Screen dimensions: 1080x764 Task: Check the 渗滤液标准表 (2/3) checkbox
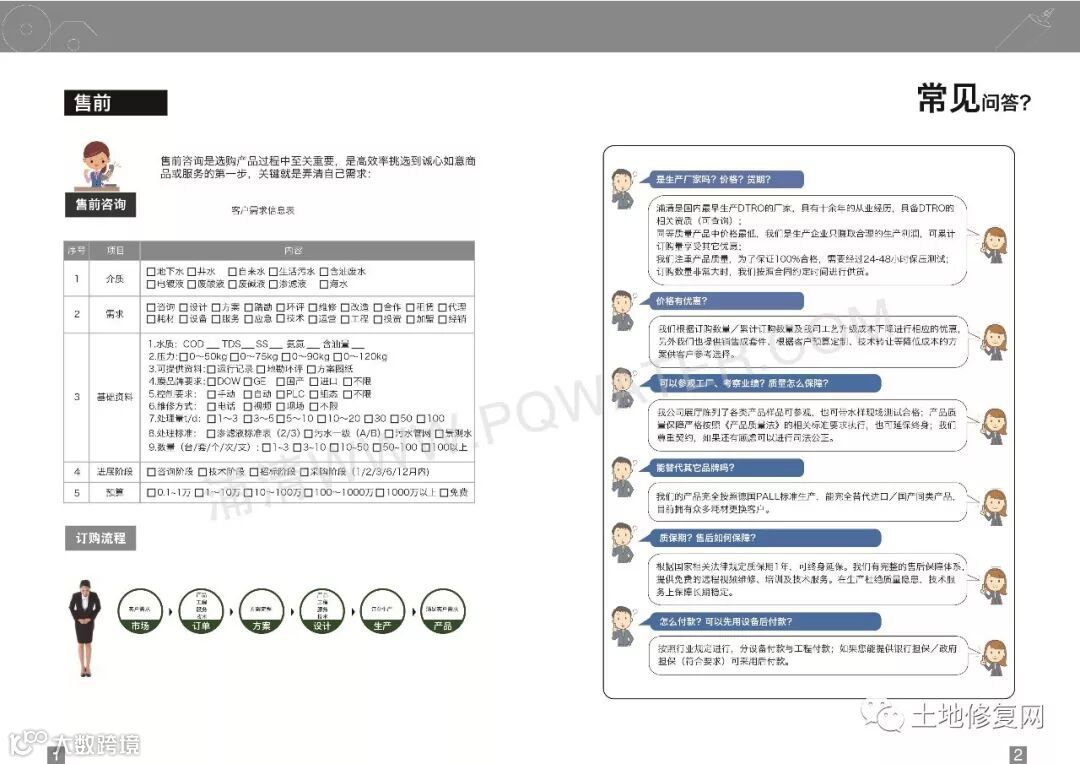point(211,433)
